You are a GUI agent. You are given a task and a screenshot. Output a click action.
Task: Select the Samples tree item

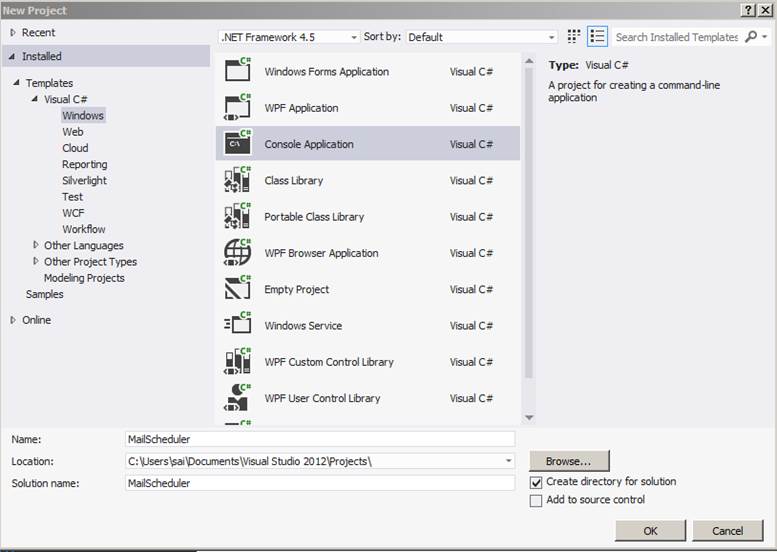(x=45, y=294)
